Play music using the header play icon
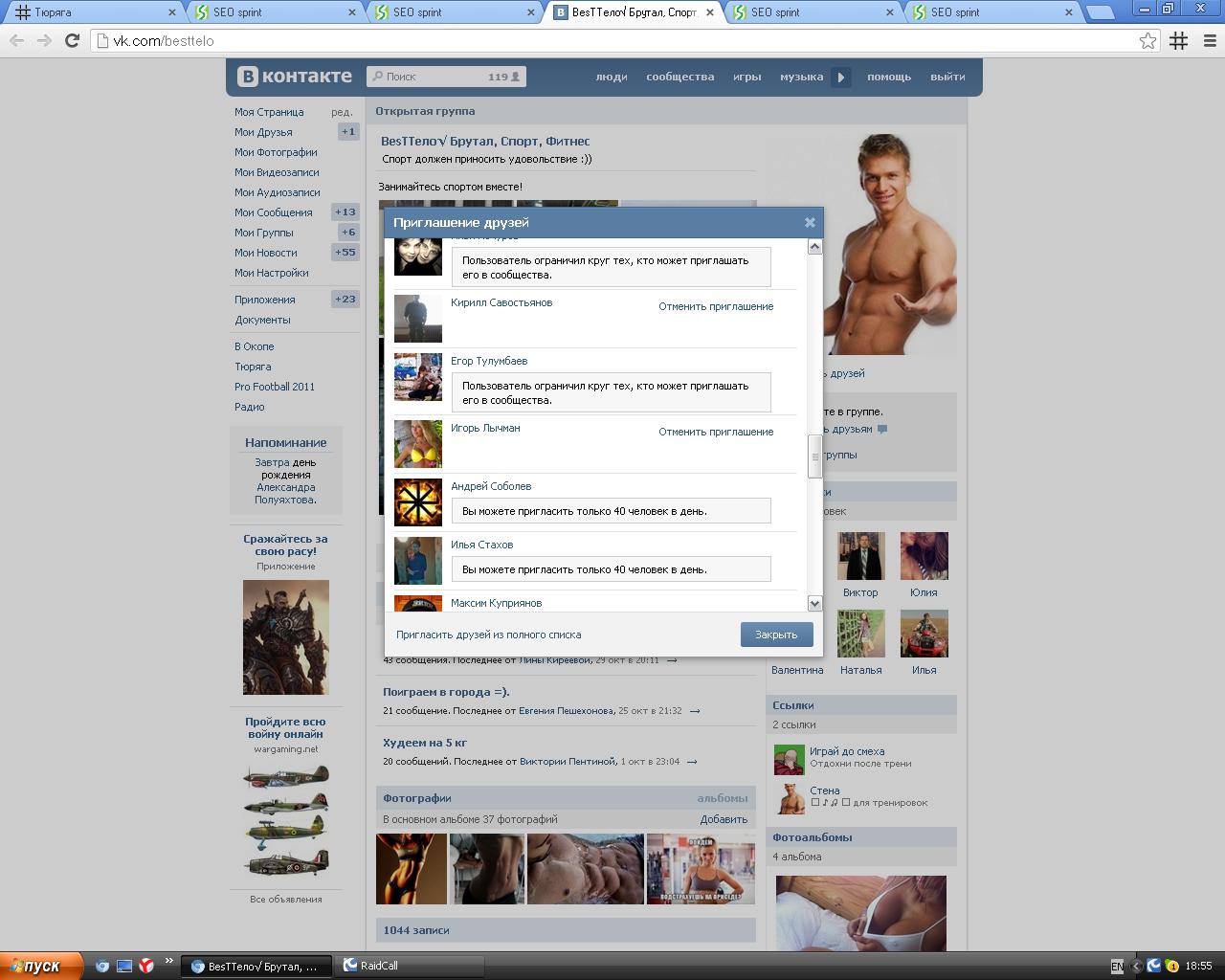This screenshot has height=980, width=1225. pyautogui.click(x=840, y=78)
